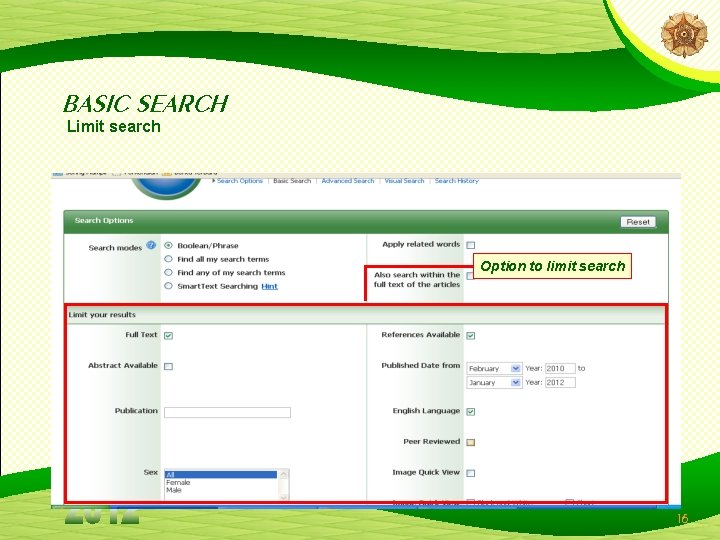Click the Sex list scrollbar up arrow
The image size is (720, 540).
284,474
